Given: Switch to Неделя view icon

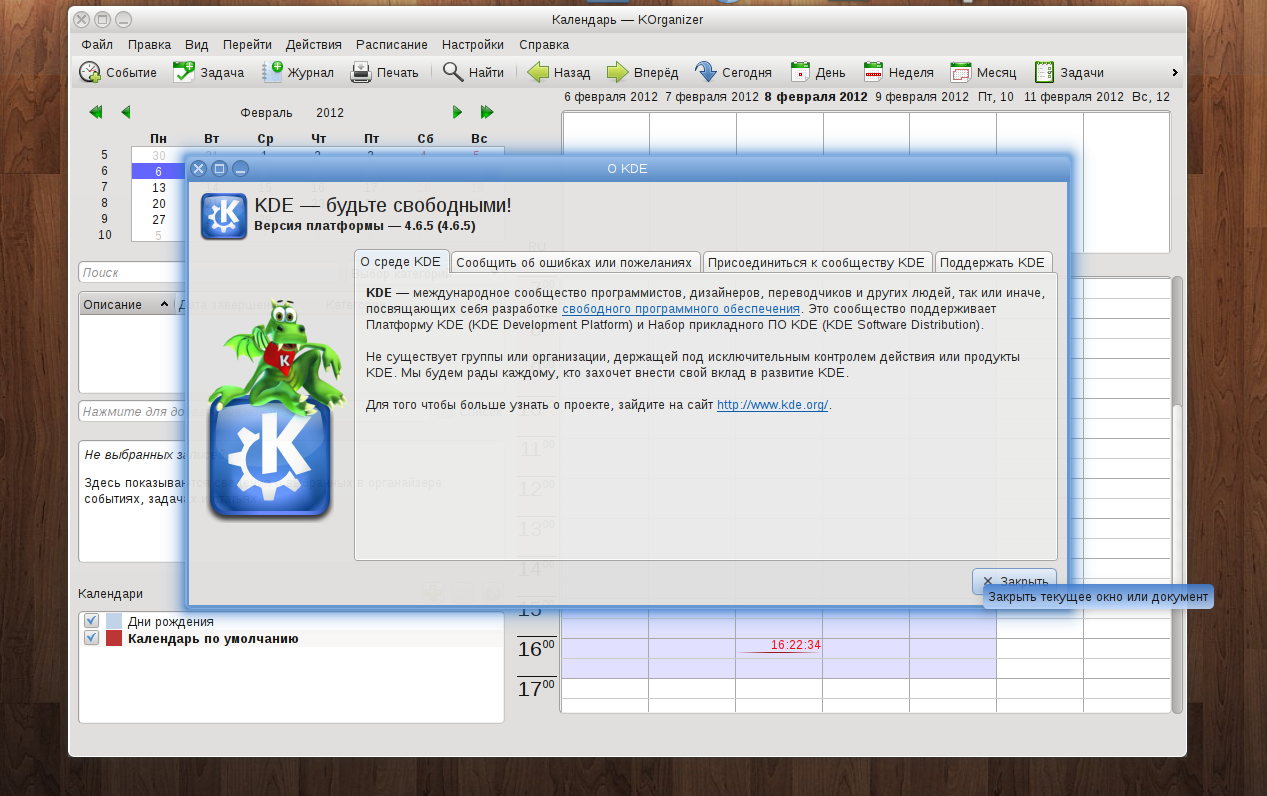Looking at the screenshot, I should (873, 72).
